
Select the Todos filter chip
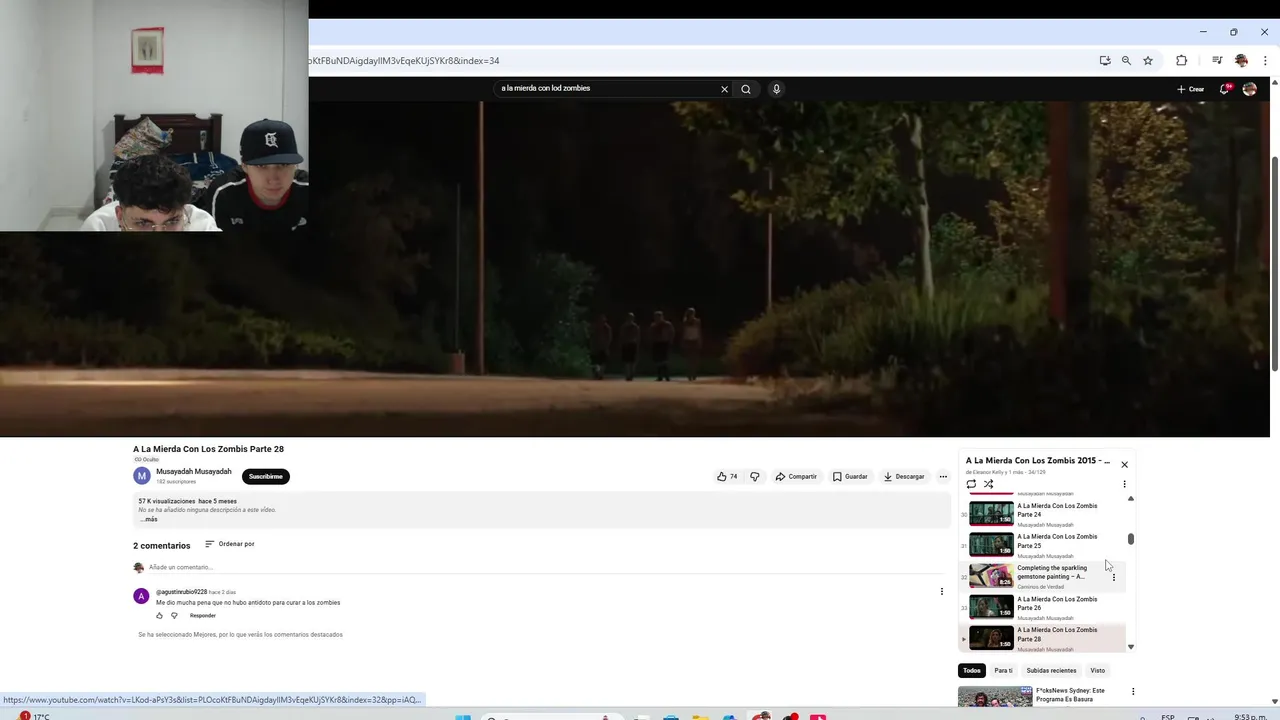(x=971, y=670)
